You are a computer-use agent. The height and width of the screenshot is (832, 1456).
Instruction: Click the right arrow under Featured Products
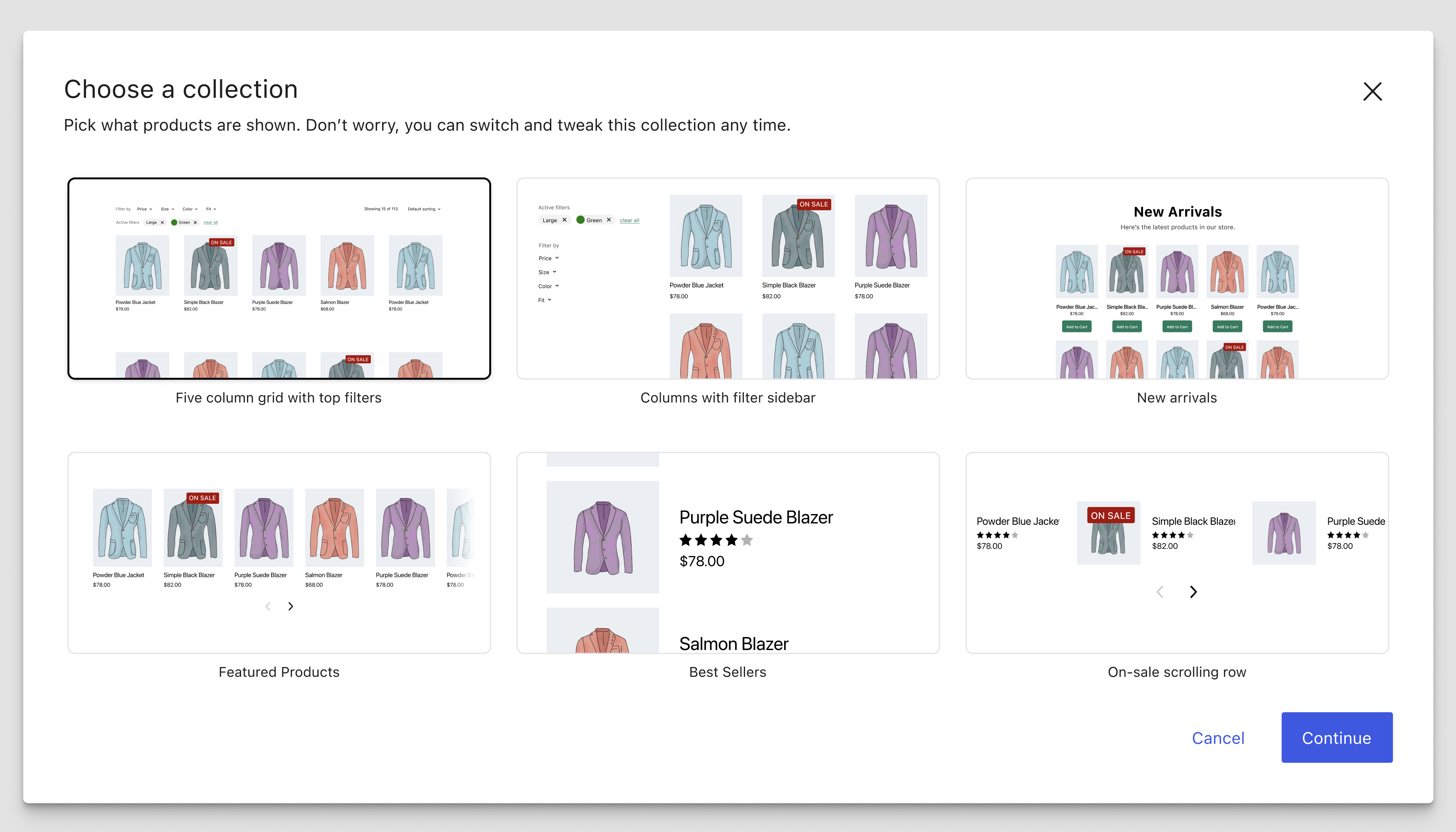[x=290, y=606]
